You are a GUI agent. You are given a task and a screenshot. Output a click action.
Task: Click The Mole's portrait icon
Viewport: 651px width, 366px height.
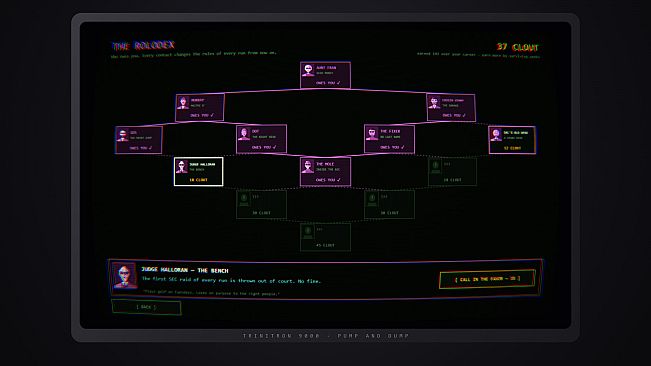(308, 167)
